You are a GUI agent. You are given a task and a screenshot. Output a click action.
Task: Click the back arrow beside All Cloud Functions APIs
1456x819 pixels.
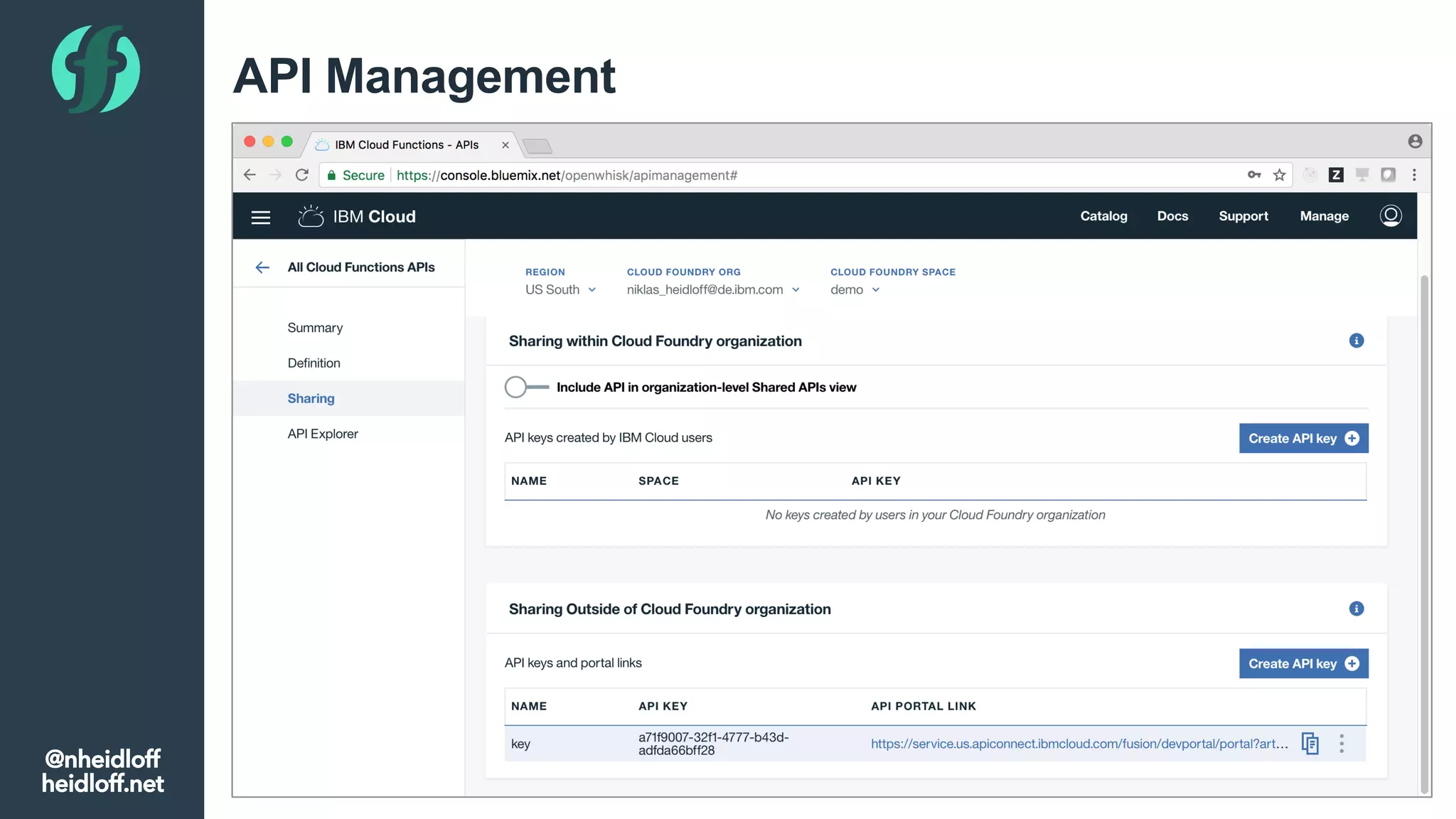pos(262,267)
